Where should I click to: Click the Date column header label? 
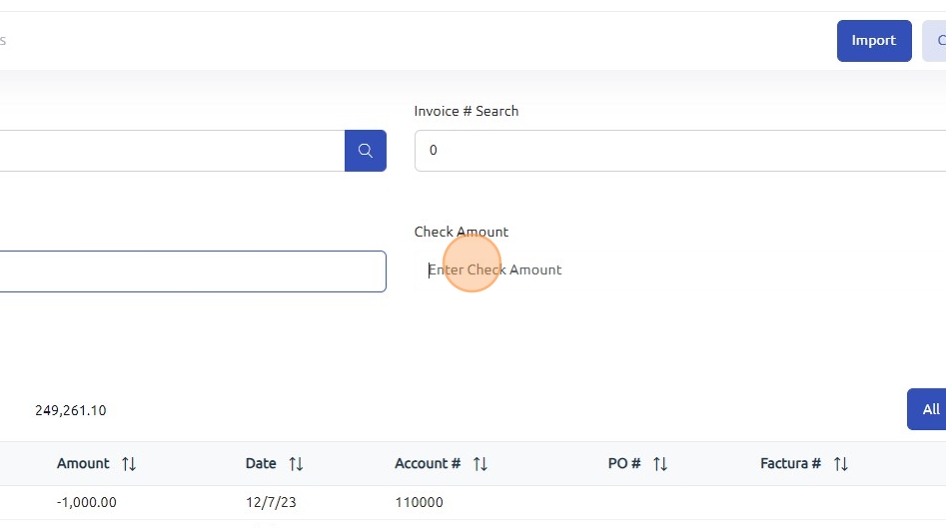pyautogui.click(x=261, y=464)
